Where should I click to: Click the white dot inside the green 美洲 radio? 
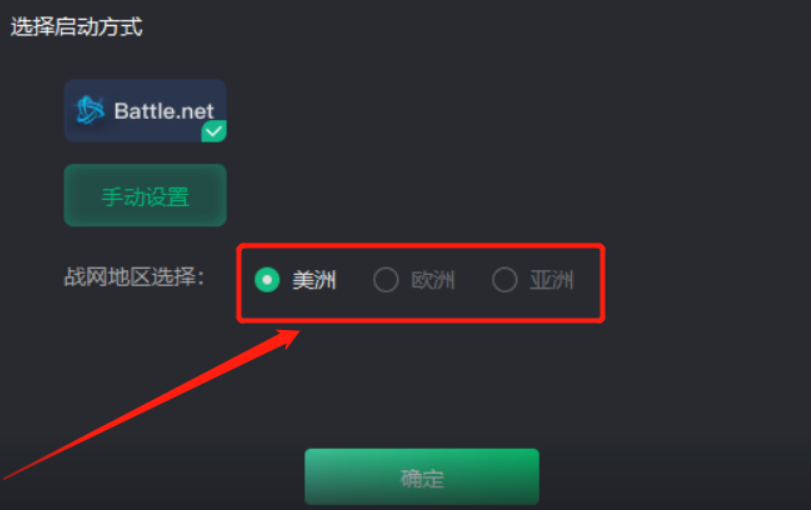pyautogui.click(x=267, y=280)
